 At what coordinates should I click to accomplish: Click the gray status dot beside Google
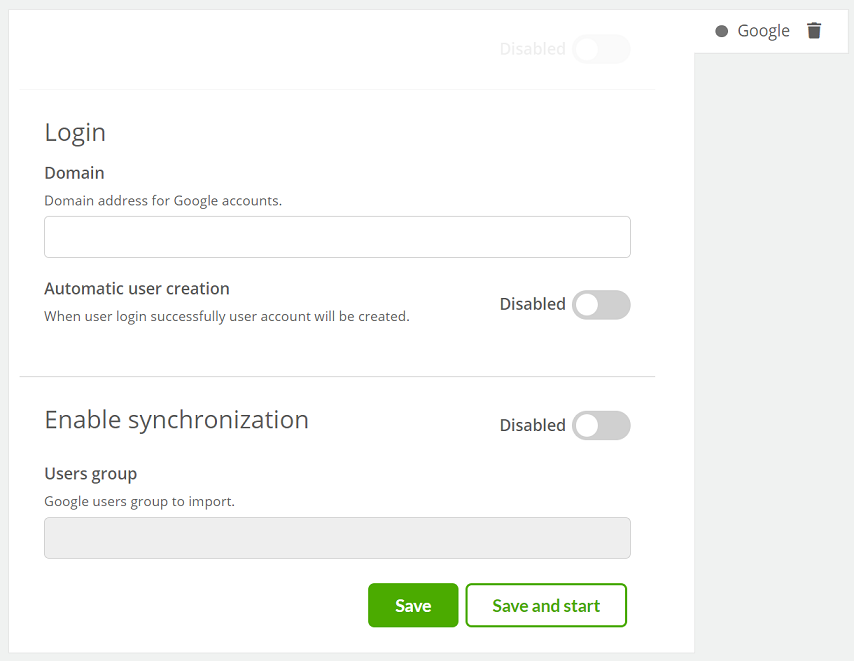pyautogui.click(x=722, y=31)
